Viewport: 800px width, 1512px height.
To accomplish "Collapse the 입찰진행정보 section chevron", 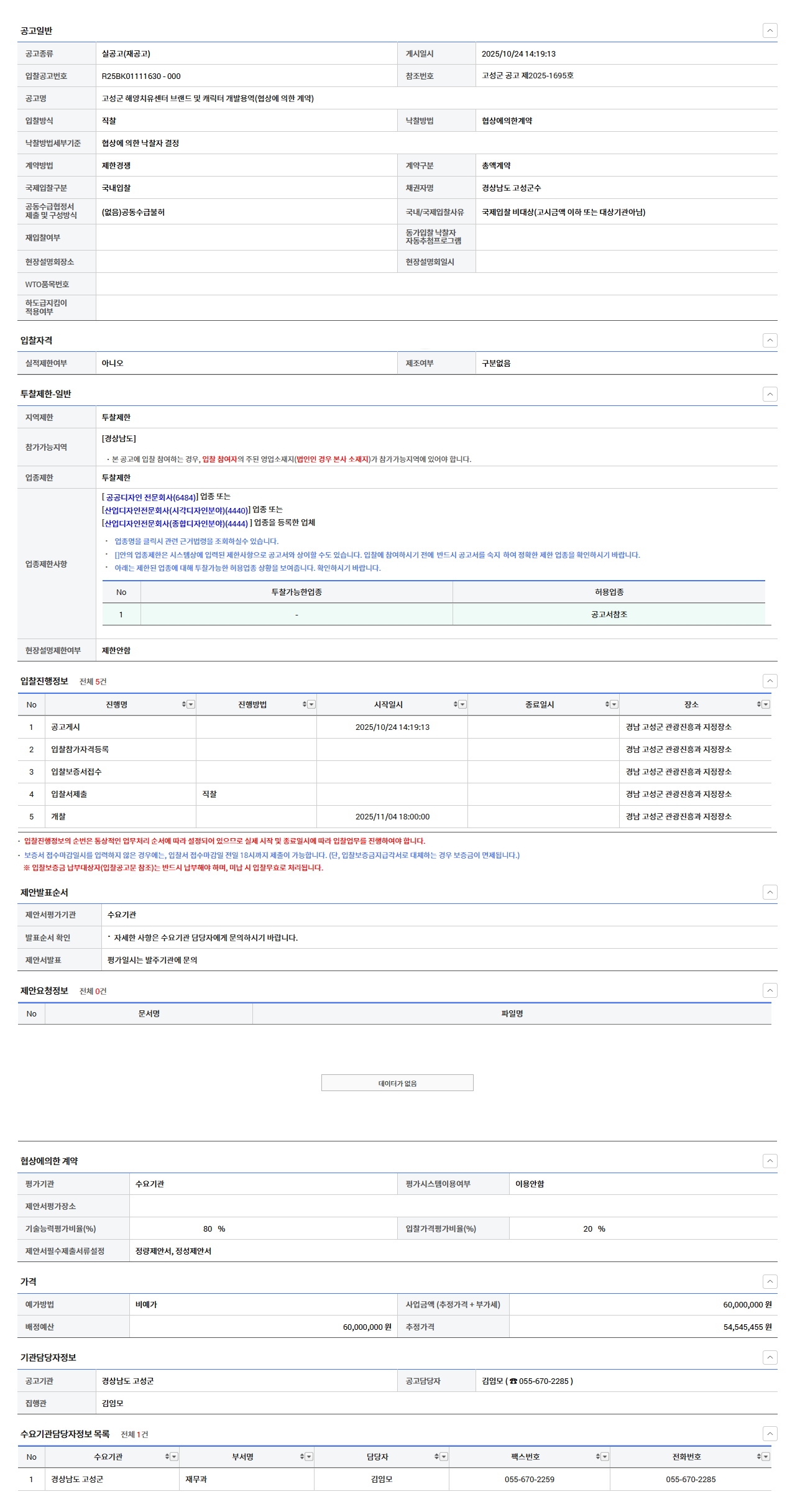I will (x=770, y=681).
